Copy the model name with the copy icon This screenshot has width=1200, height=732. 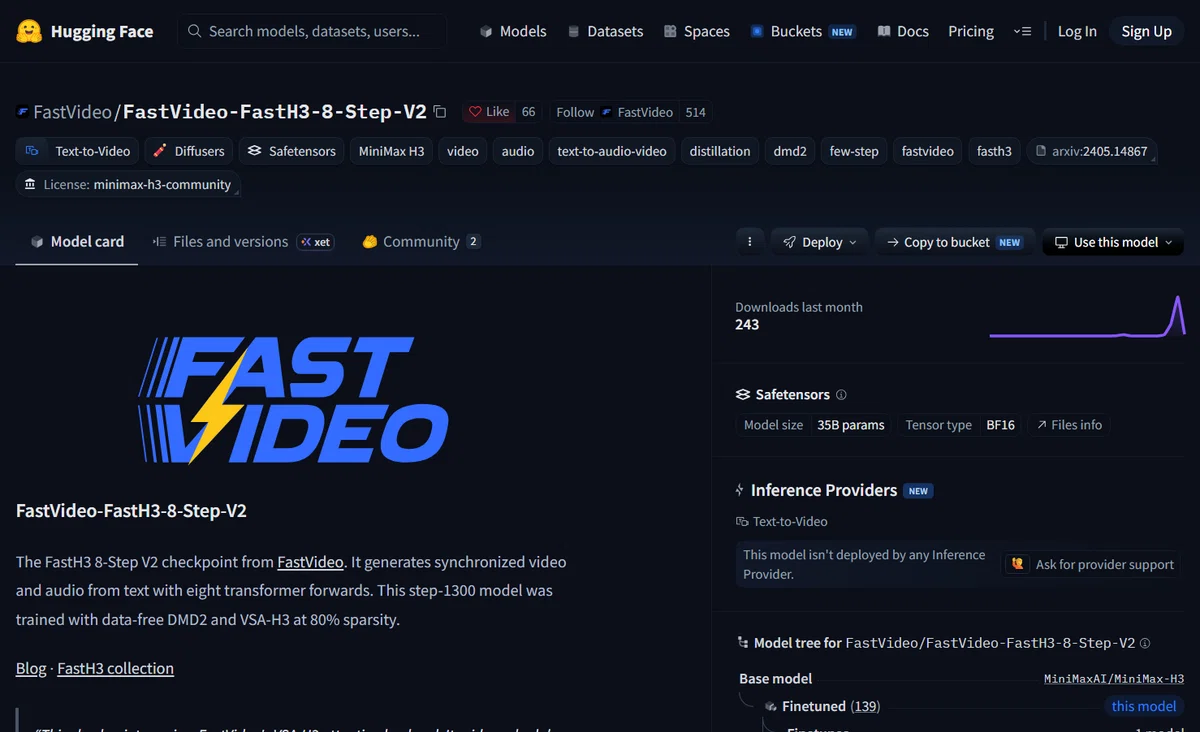coord(440,112)
